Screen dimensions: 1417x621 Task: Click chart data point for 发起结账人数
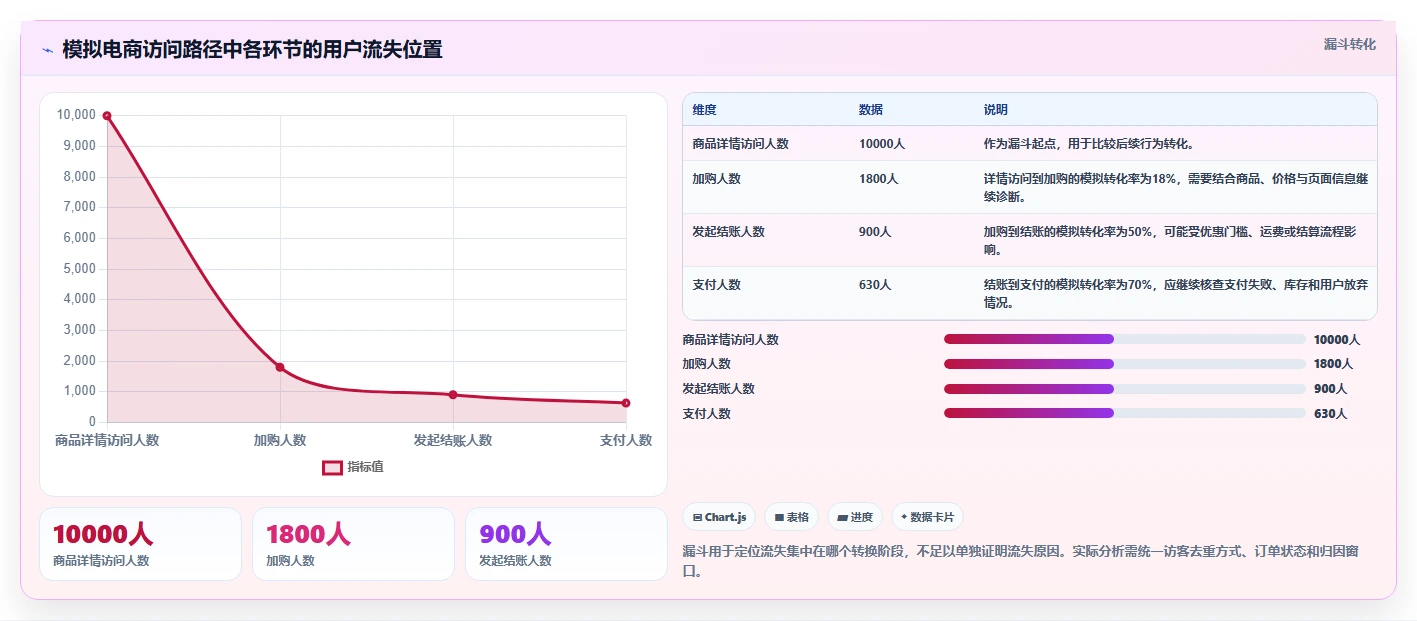tap(453, 395)
